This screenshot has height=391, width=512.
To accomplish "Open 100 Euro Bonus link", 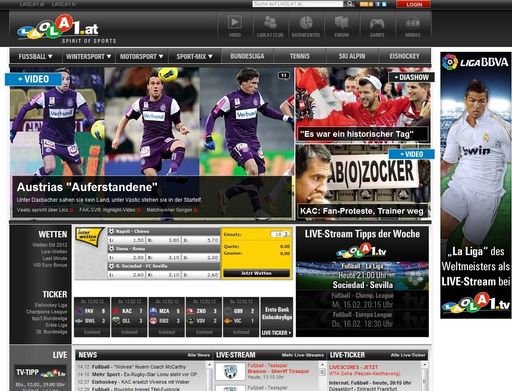I will tap(50, 265).
